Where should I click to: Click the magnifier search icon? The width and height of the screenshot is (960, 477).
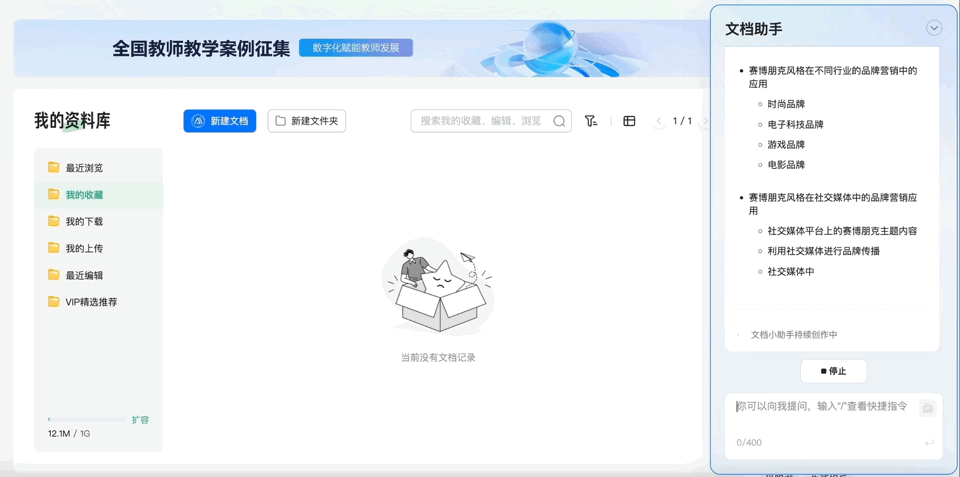(x=559, y=121)
